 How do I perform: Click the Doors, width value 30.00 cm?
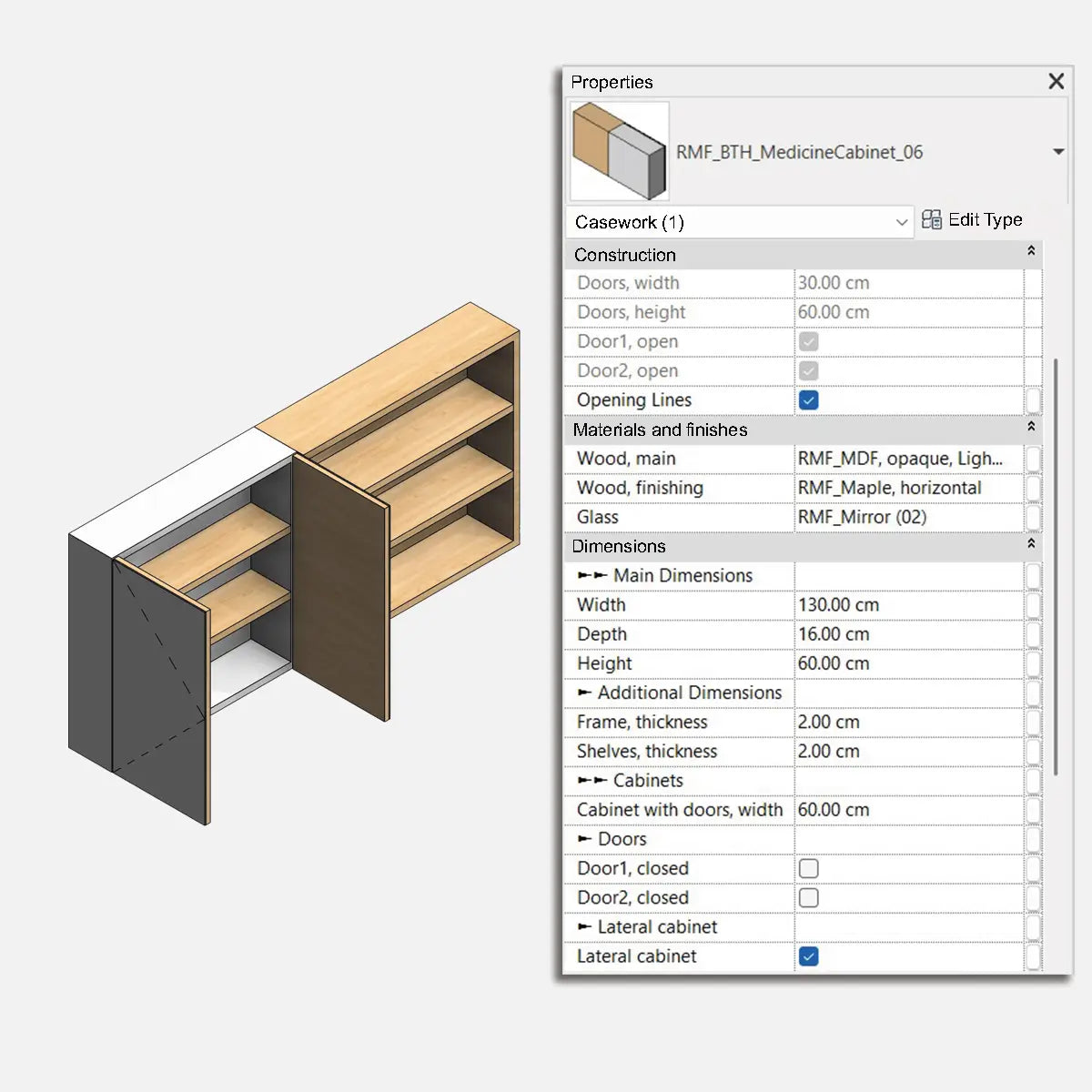(x=909, y=283)
